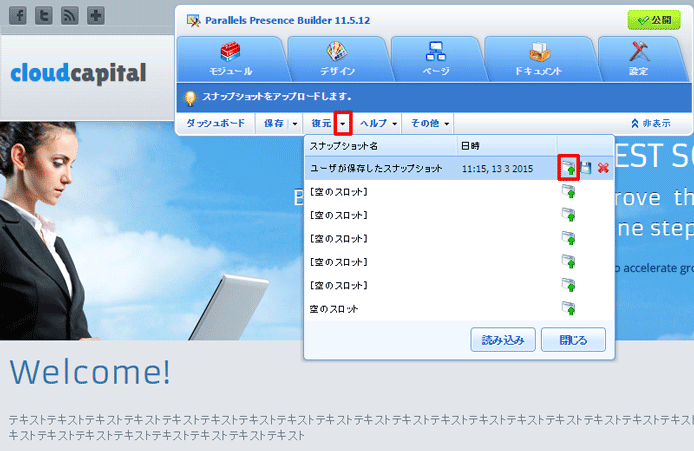Image resolution: width=694 pixels, height=451 pixels.
Task: Click upload icon for the last empty slot
Action: pos(568,309)
